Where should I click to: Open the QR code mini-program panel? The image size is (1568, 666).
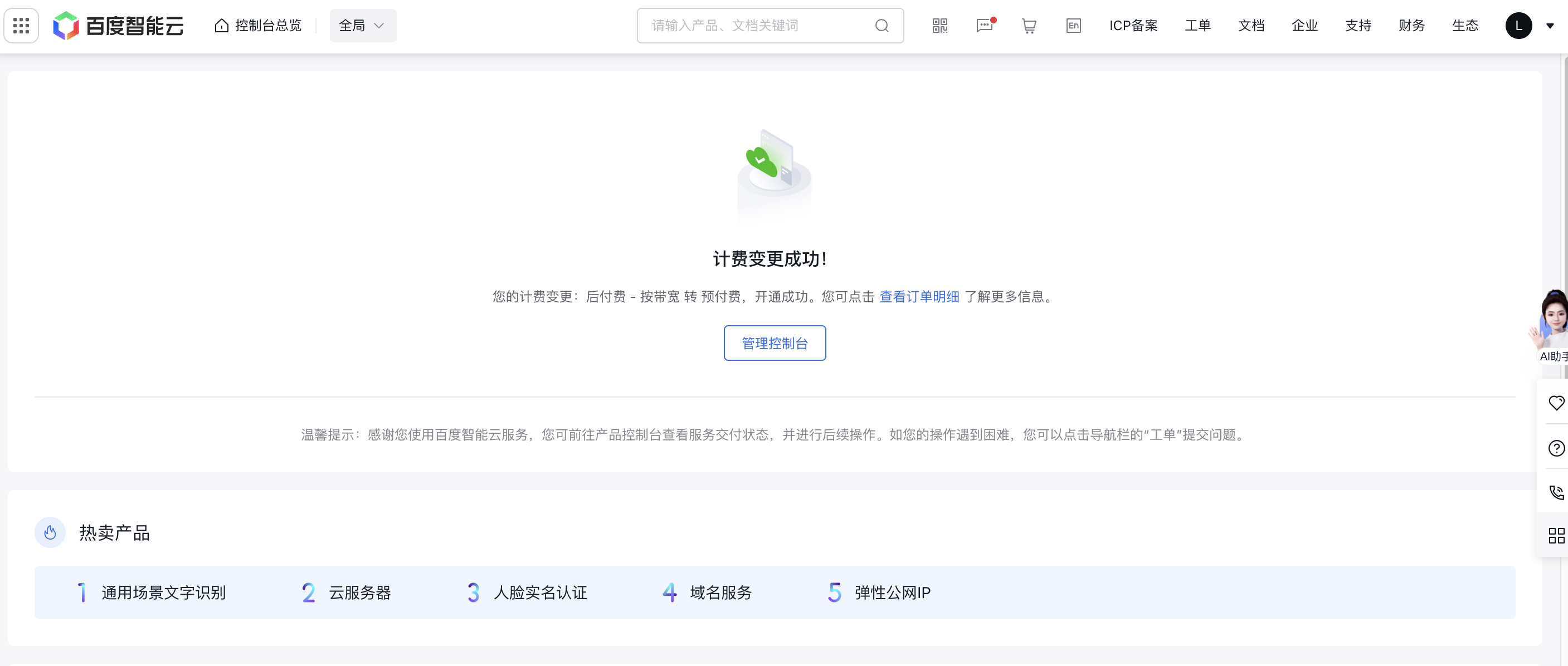tap(939, 26)
